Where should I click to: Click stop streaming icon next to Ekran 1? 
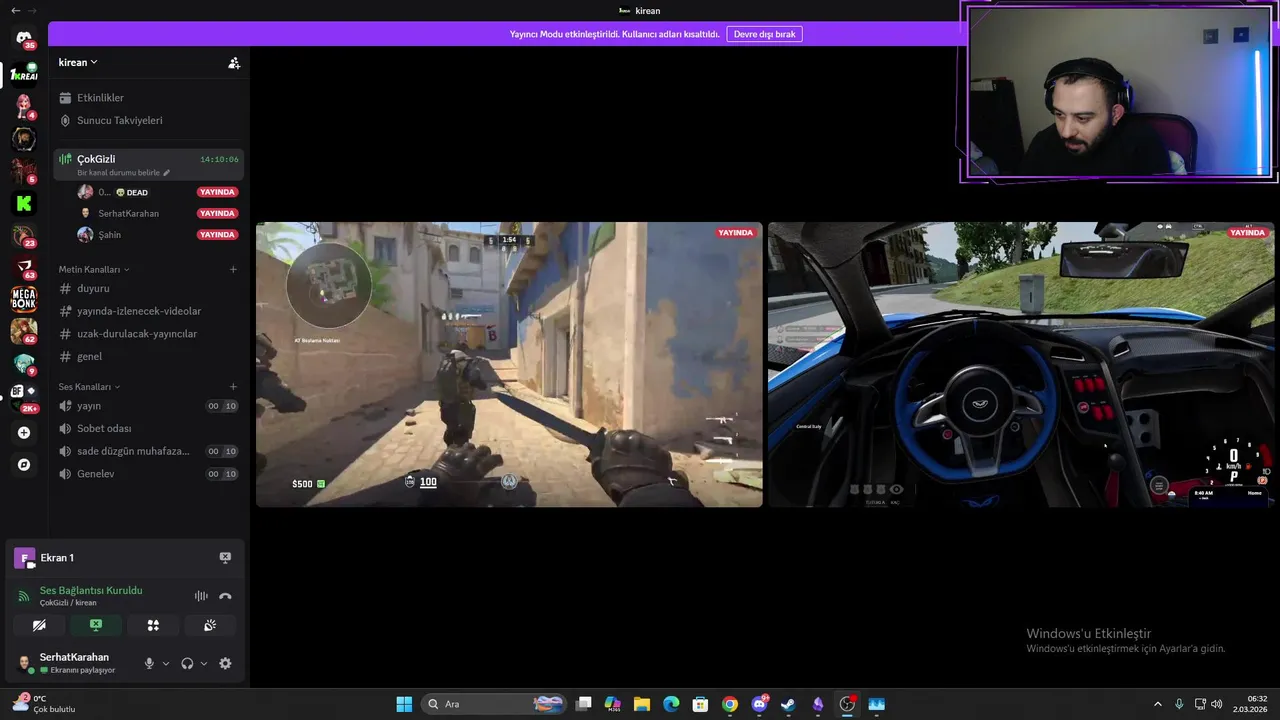[225, 558]
